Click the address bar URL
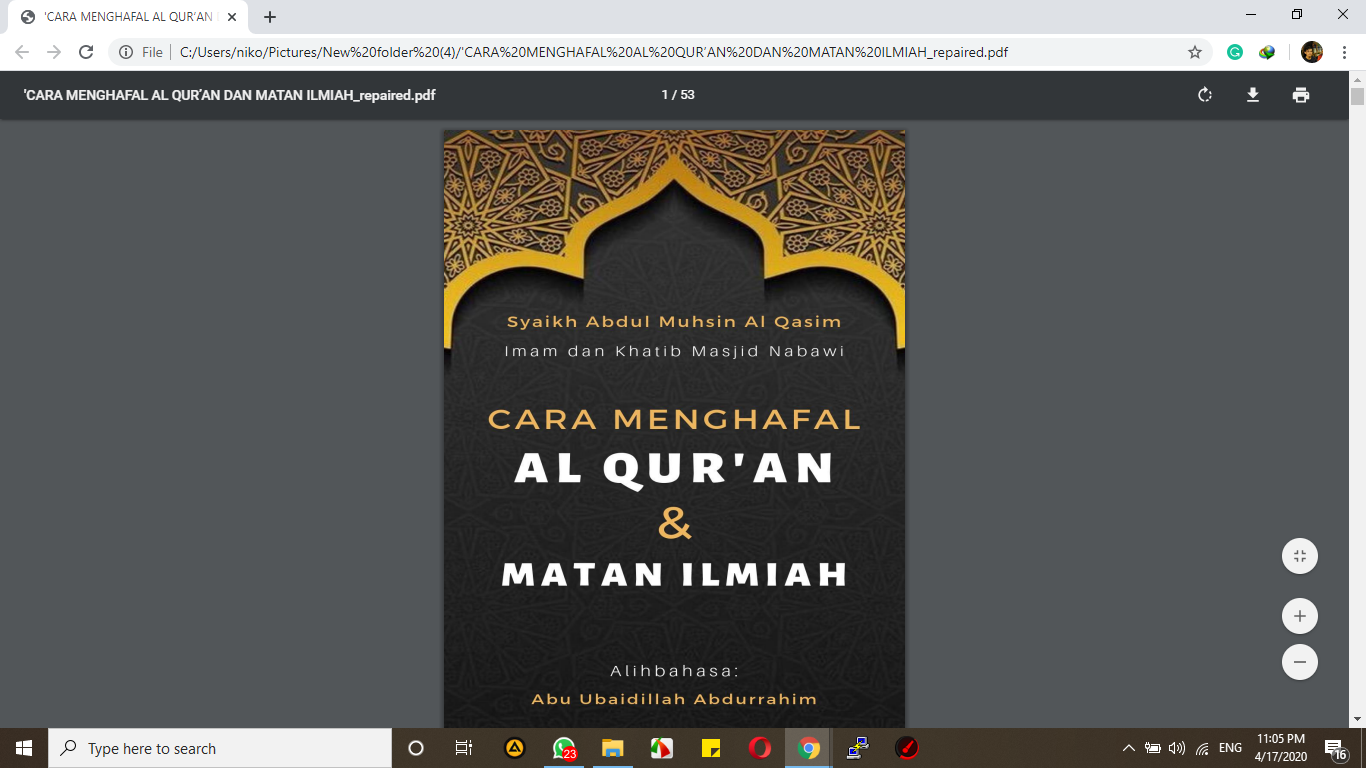 tap(594, 52)
